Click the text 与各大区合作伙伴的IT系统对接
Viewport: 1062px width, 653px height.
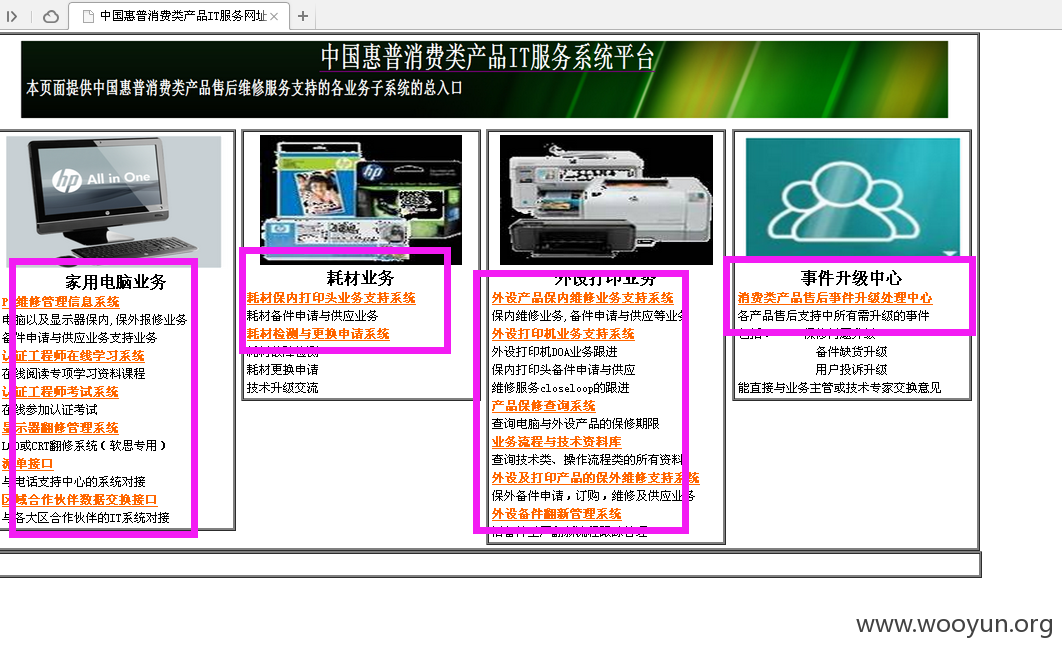(x=85, y=518)
